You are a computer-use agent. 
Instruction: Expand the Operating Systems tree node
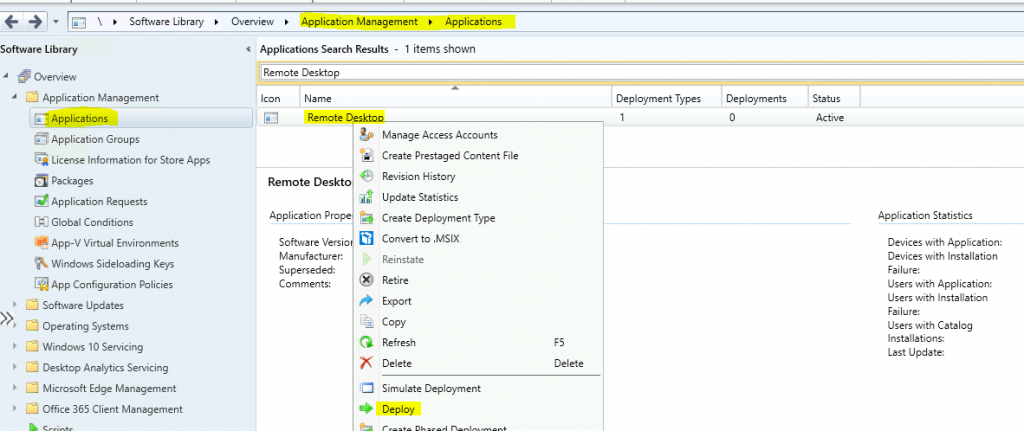point(15,326)
